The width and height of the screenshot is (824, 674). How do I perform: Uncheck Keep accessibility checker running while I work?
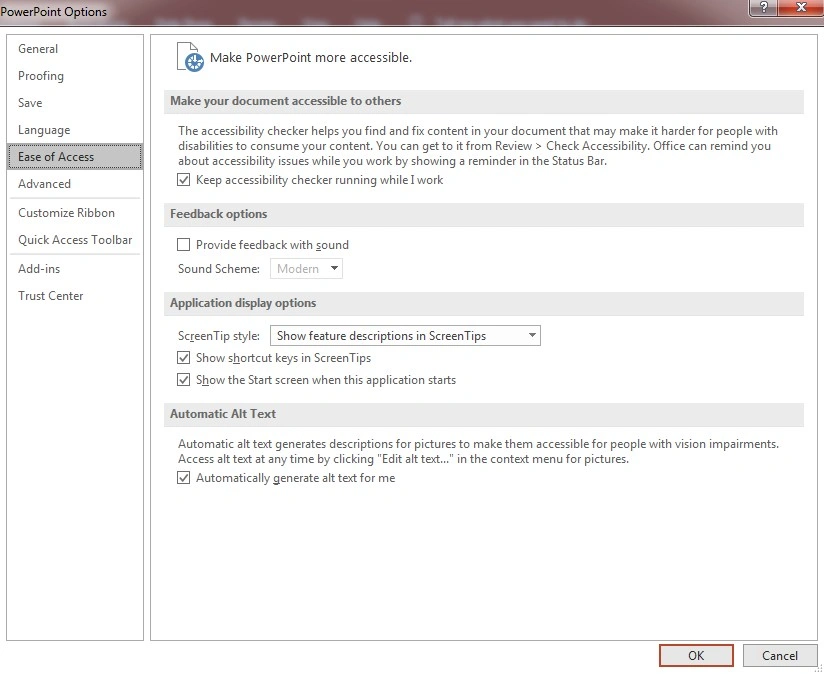click(183, 181)
